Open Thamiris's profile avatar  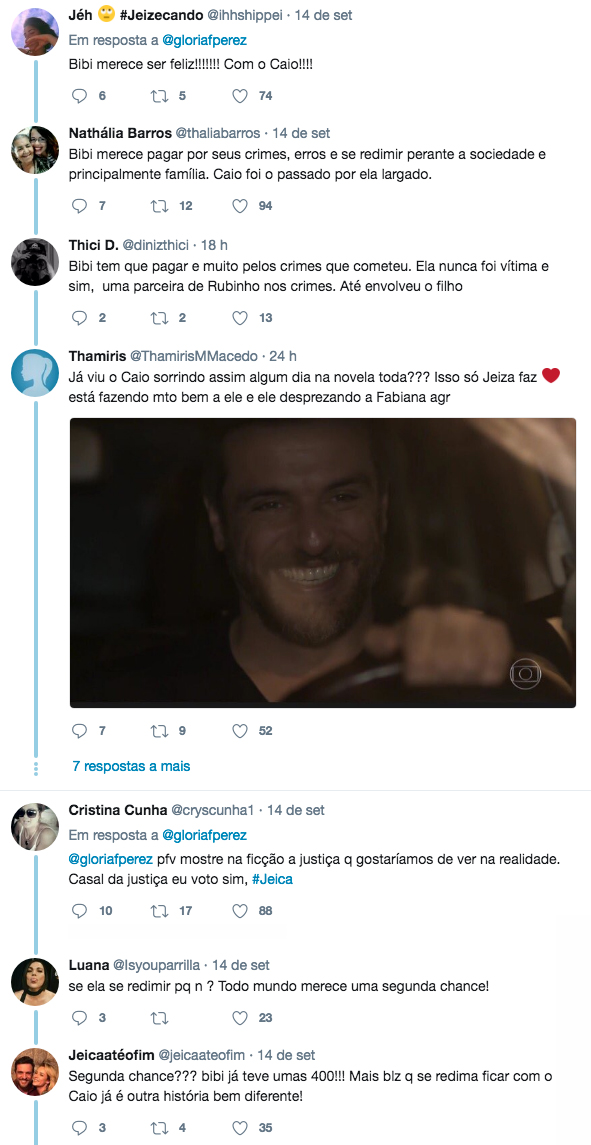pyautogui.click(x=35, y=373)
